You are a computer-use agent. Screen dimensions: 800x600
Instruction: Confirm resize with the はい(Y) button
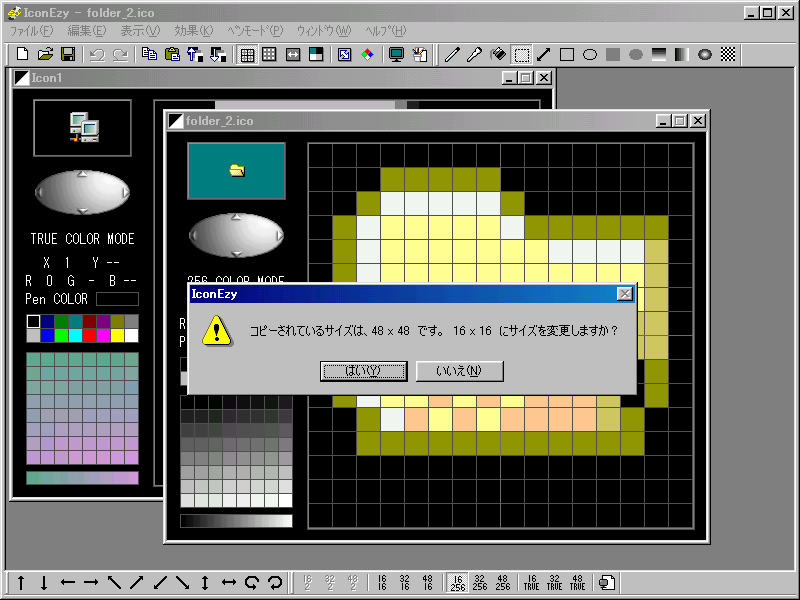(363, 371)
